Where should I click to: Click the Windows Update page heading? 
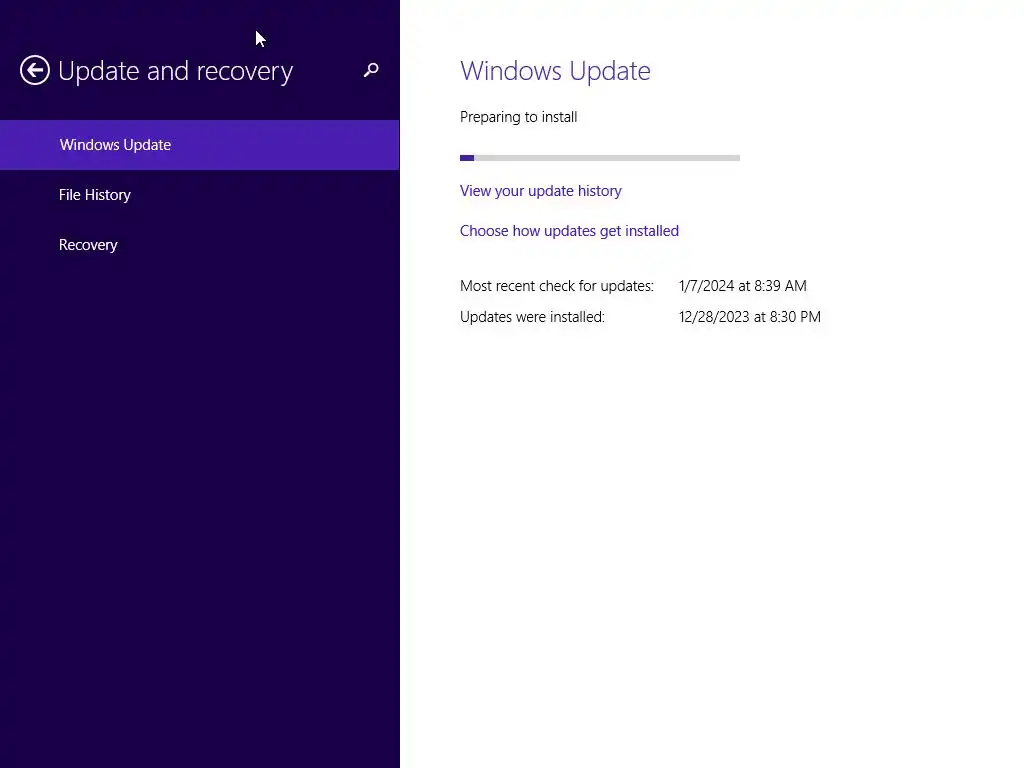[x=555, y=71]
